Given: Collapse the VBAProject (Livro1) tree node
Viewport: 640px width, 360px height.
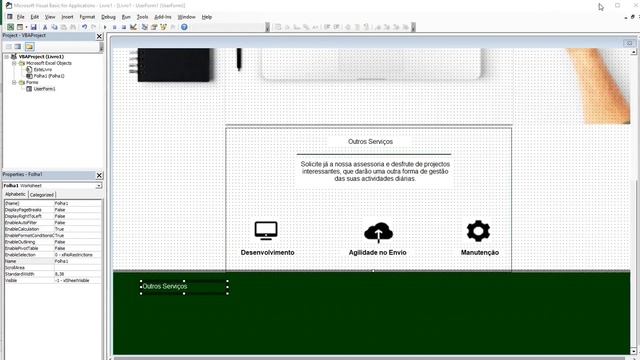Looking at the screenshot, I should click(x=7, y=57).
